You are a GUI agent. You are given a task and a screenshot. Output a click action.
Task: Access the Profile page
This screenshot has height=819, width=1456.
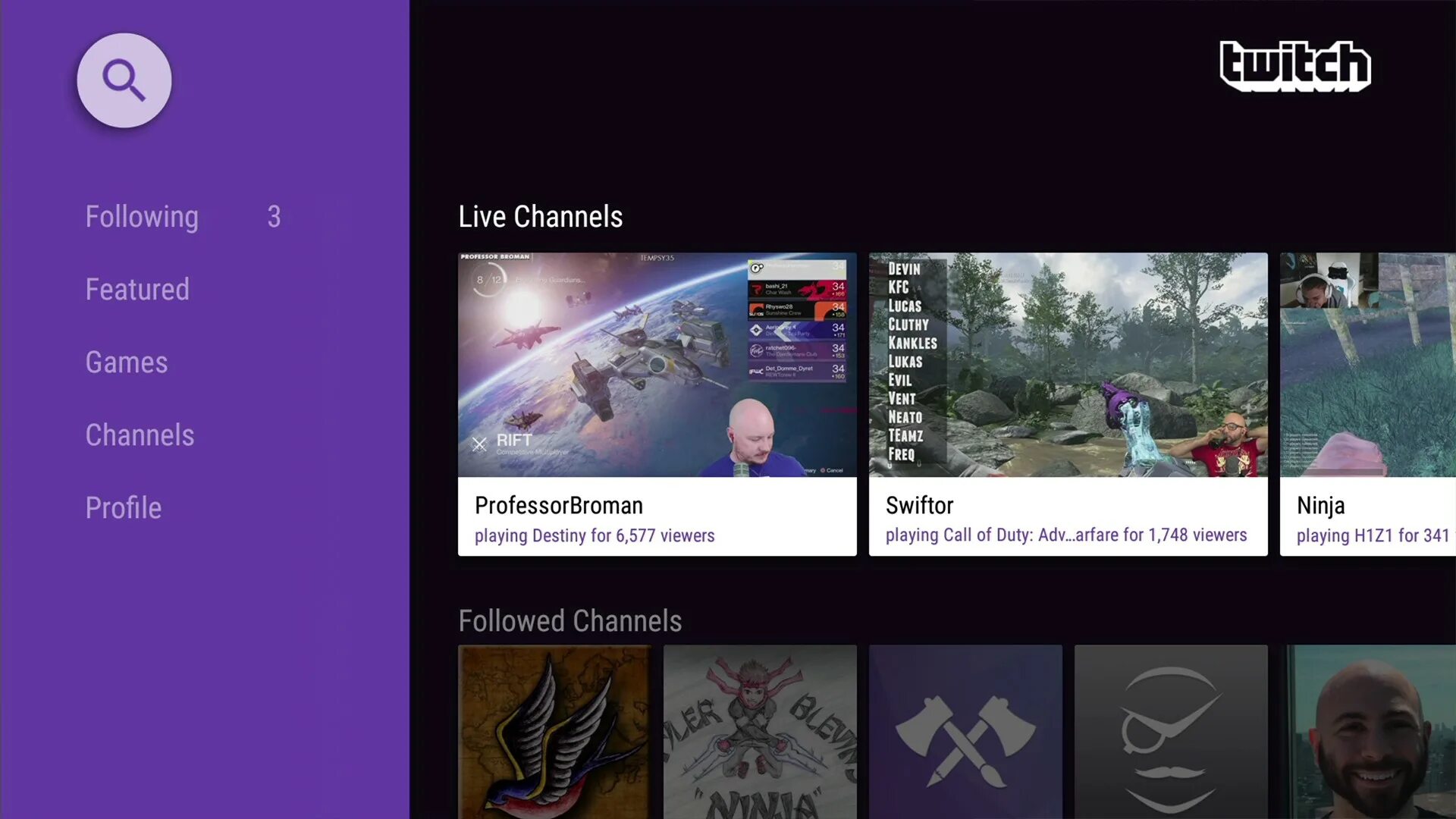[123, 507]
